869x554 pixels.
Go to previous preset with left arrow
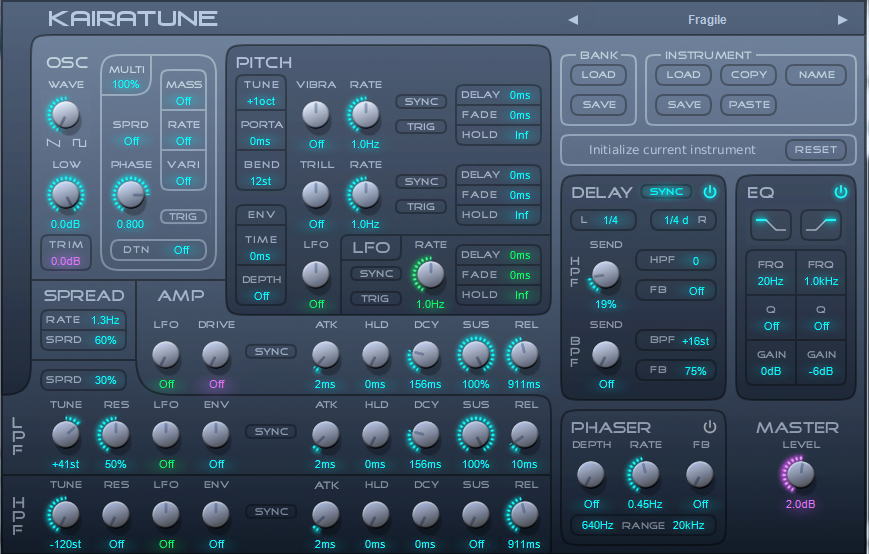[x=573, y=20]
